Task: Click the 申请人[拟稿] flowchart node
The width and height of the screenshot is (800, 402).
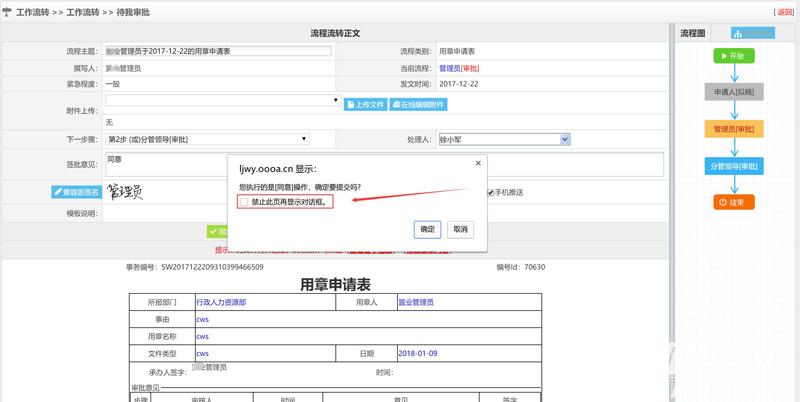Action: (x=733, y=92)
